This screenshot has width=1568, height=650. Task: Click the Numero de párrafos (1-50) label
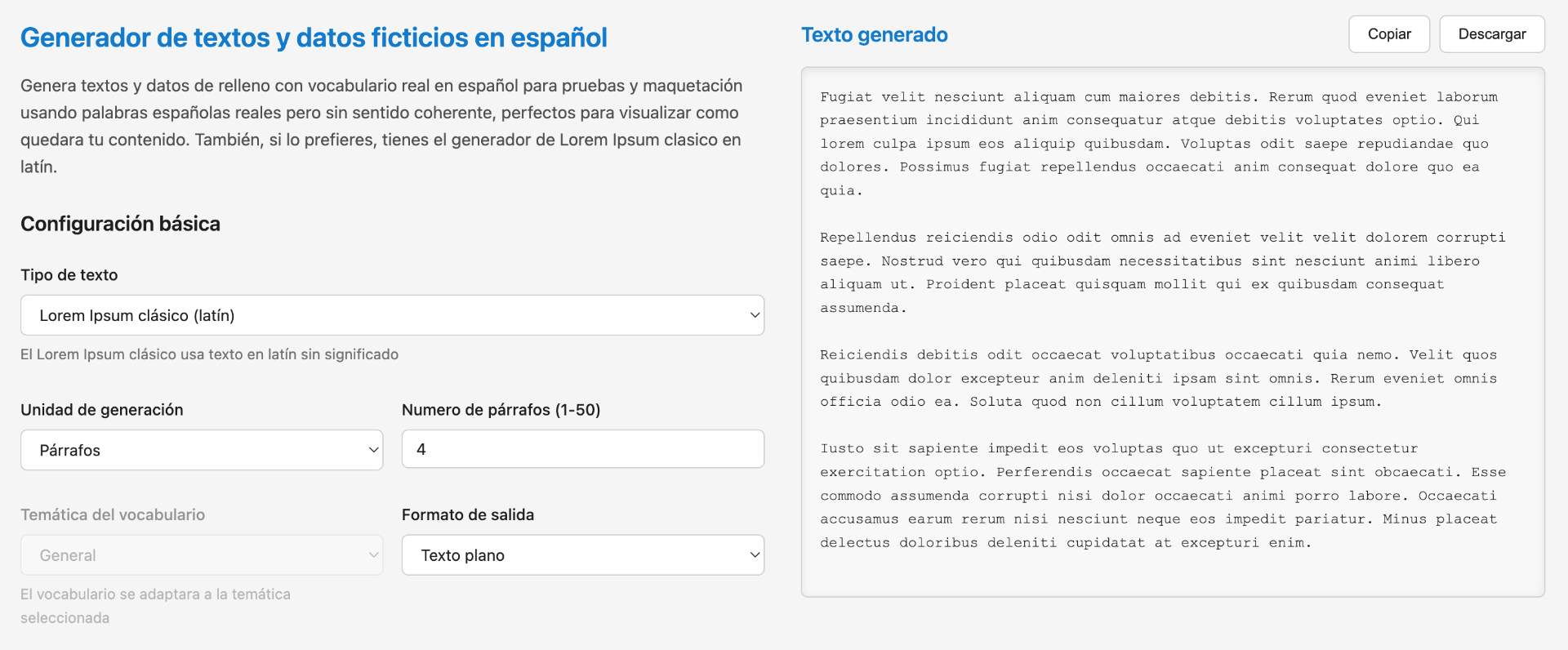click(501, 410)
